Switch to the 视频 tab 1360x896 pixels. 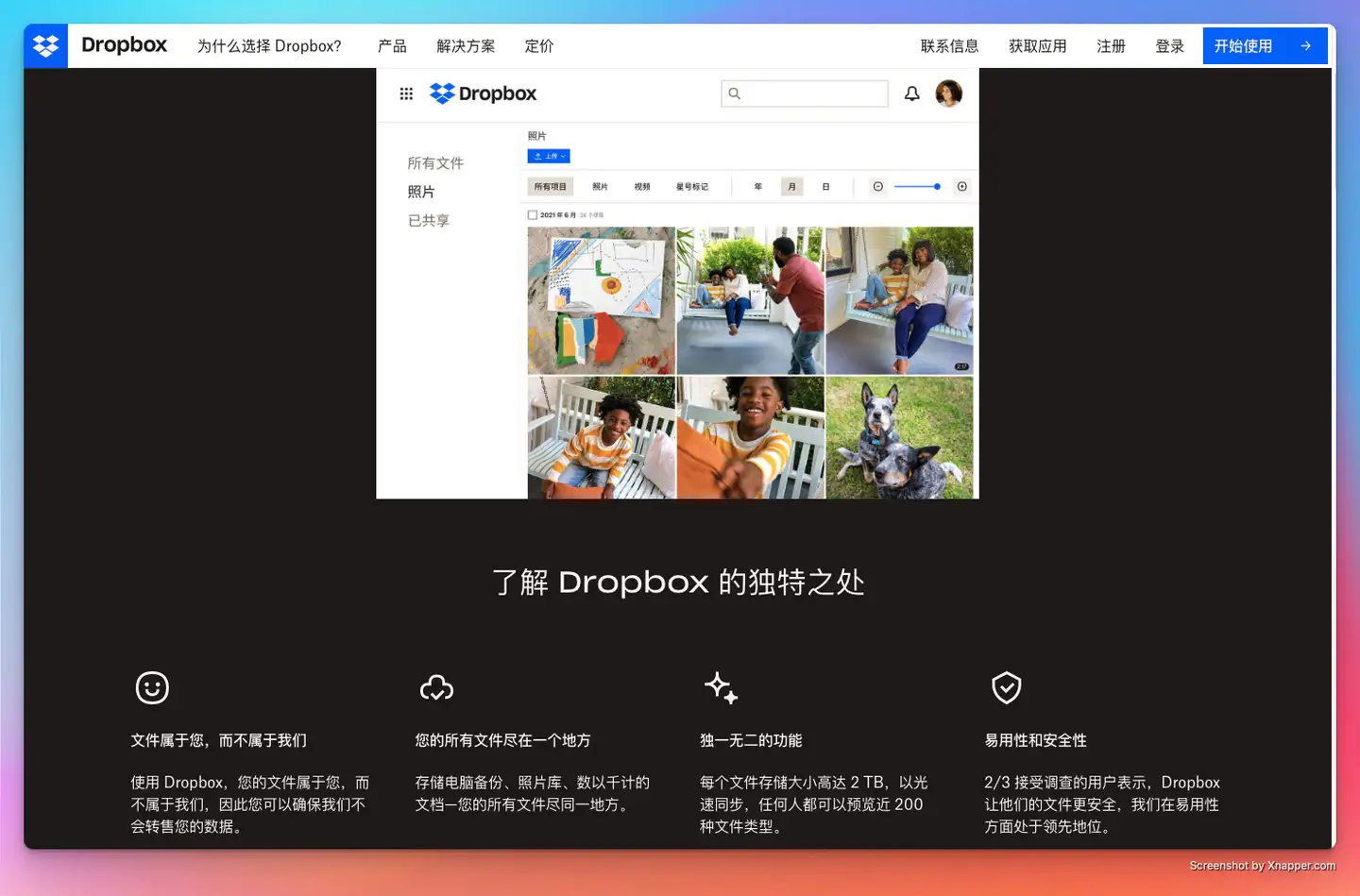[x=642, y=187]
